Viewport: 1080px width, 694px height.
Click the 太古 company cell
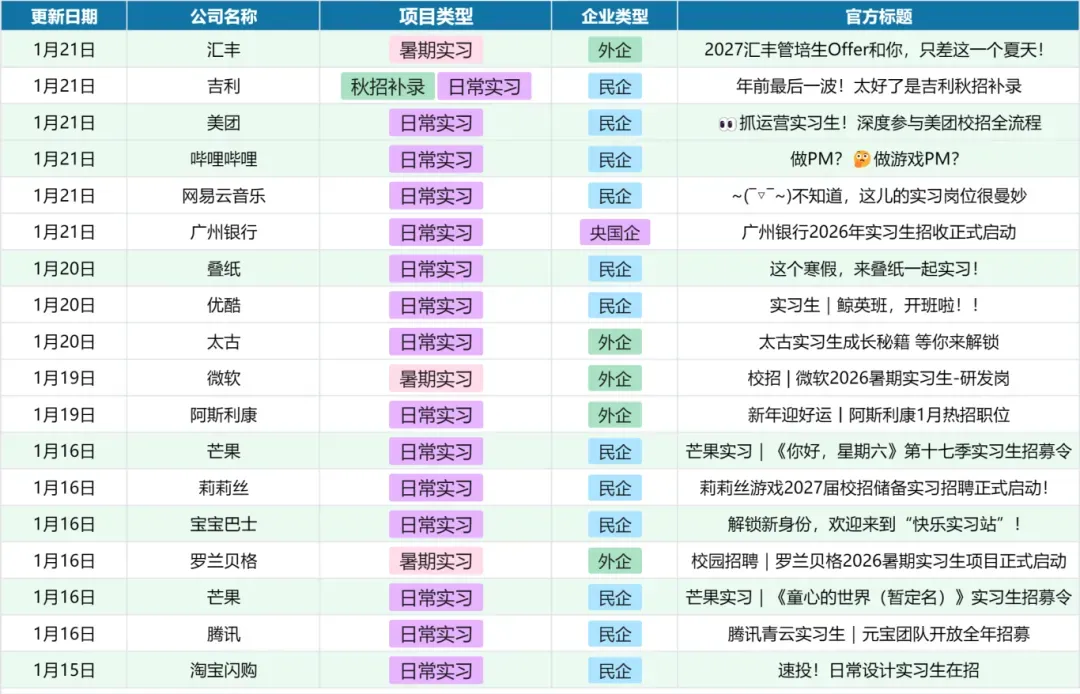point(223,341)
